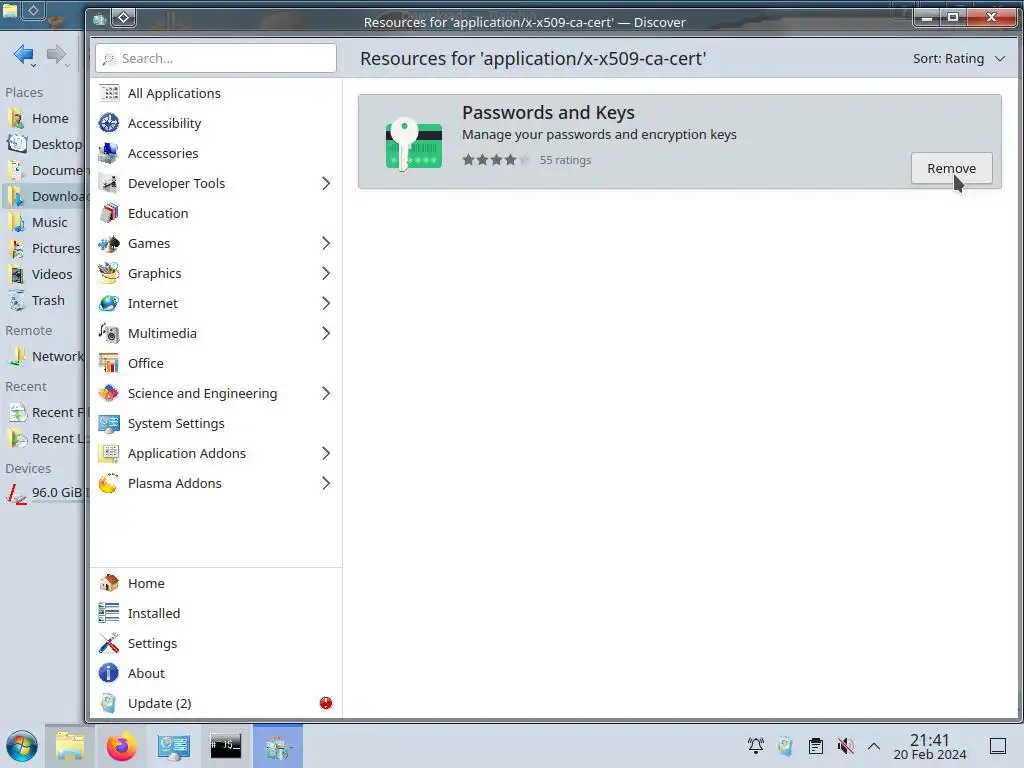
Task: Open the updates tray icon
Action: 786,746
